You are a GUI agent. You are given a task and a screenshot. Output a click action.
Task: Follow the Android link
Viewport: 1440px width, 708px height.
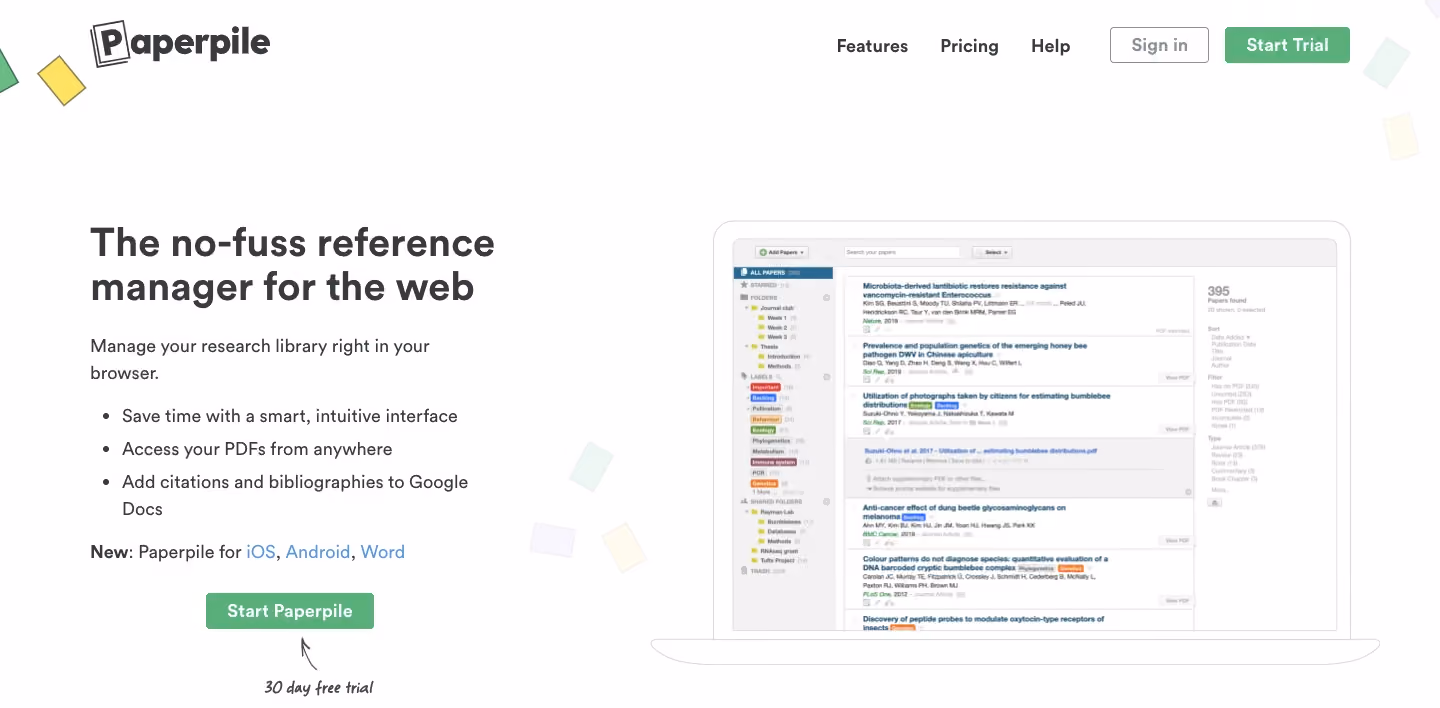click(x=318, y=552)
